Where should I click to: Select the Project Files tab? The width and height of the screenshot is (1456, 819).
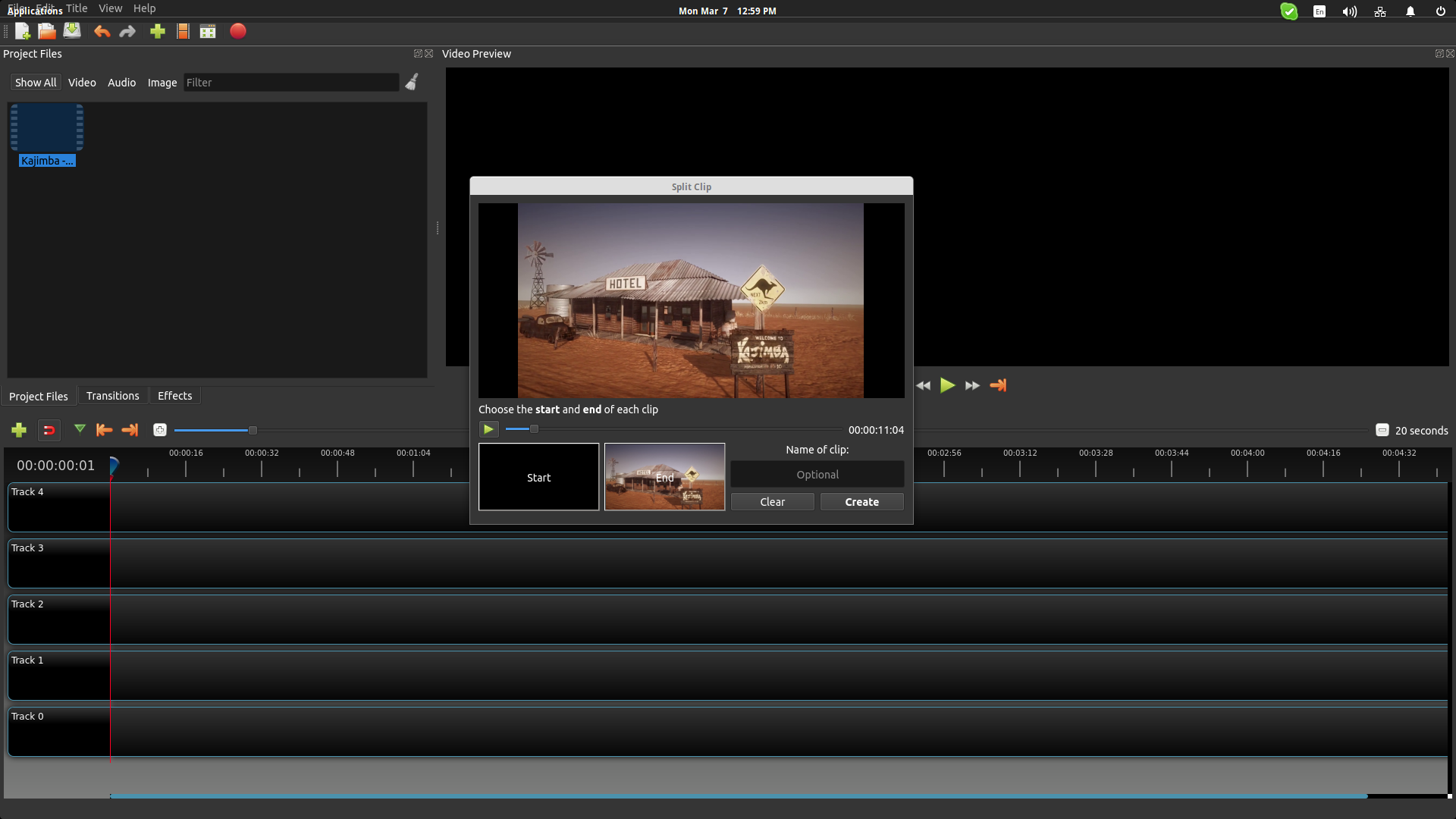point(38,396)
